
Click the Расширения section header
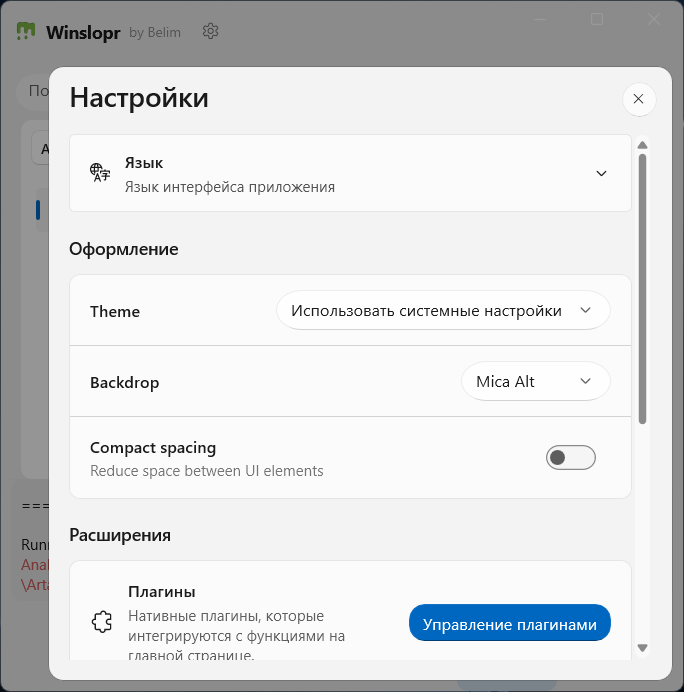pyautogui.click(x=120, y=535)
